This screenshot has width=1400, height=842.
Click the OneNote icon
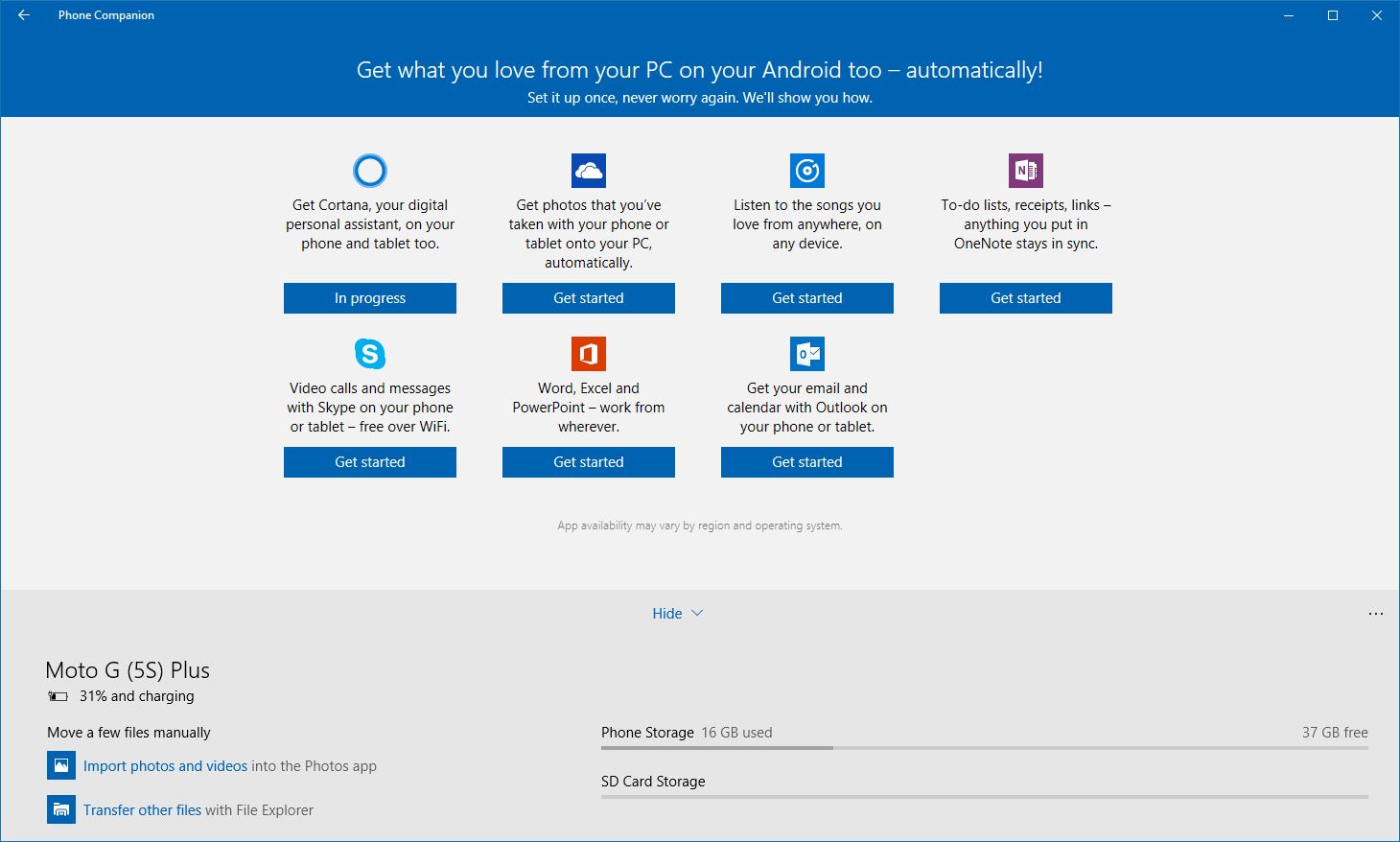[x=1026, y=171]
